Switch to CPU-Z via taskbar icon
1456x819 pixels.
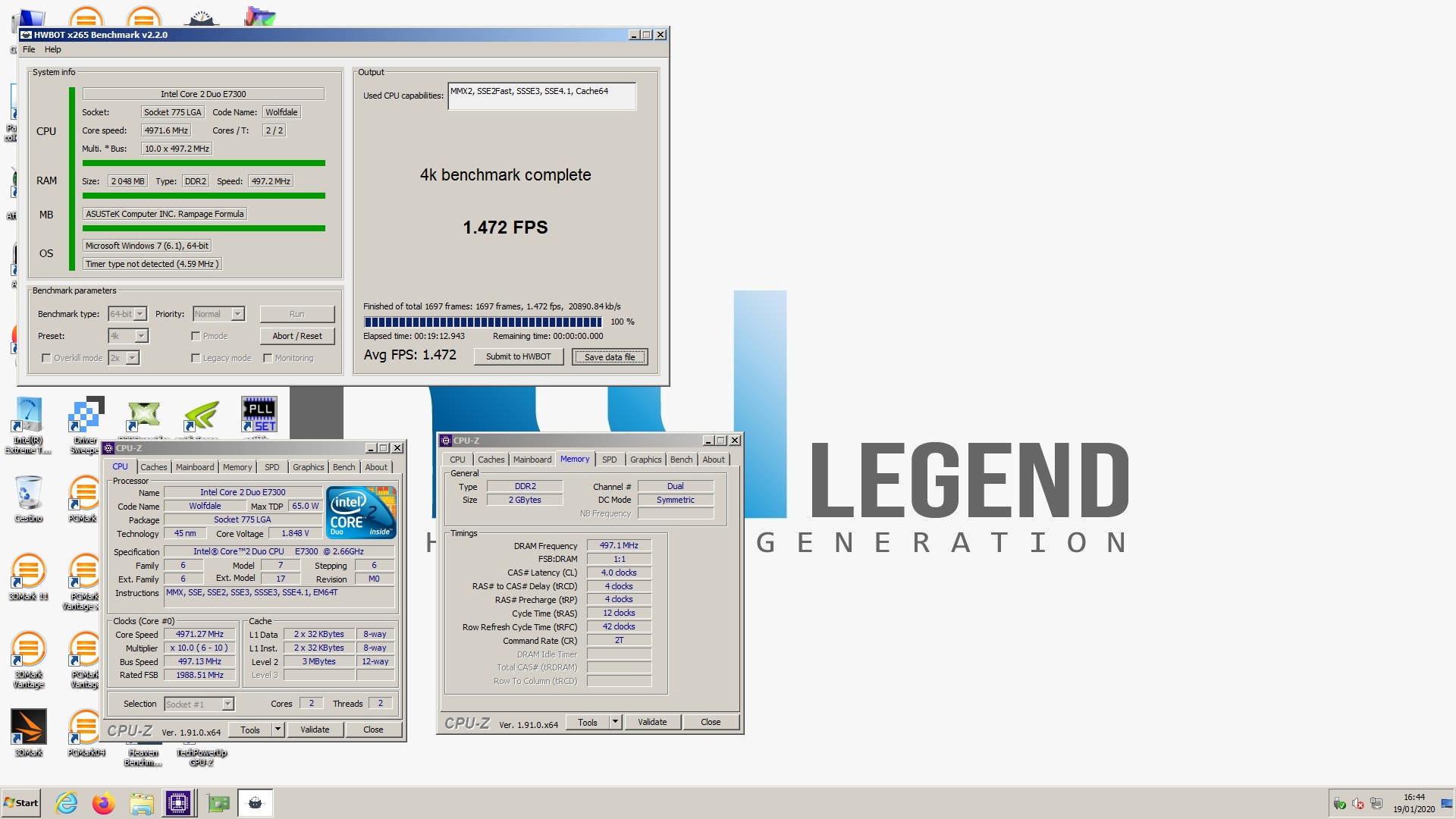tap(178, 803)
